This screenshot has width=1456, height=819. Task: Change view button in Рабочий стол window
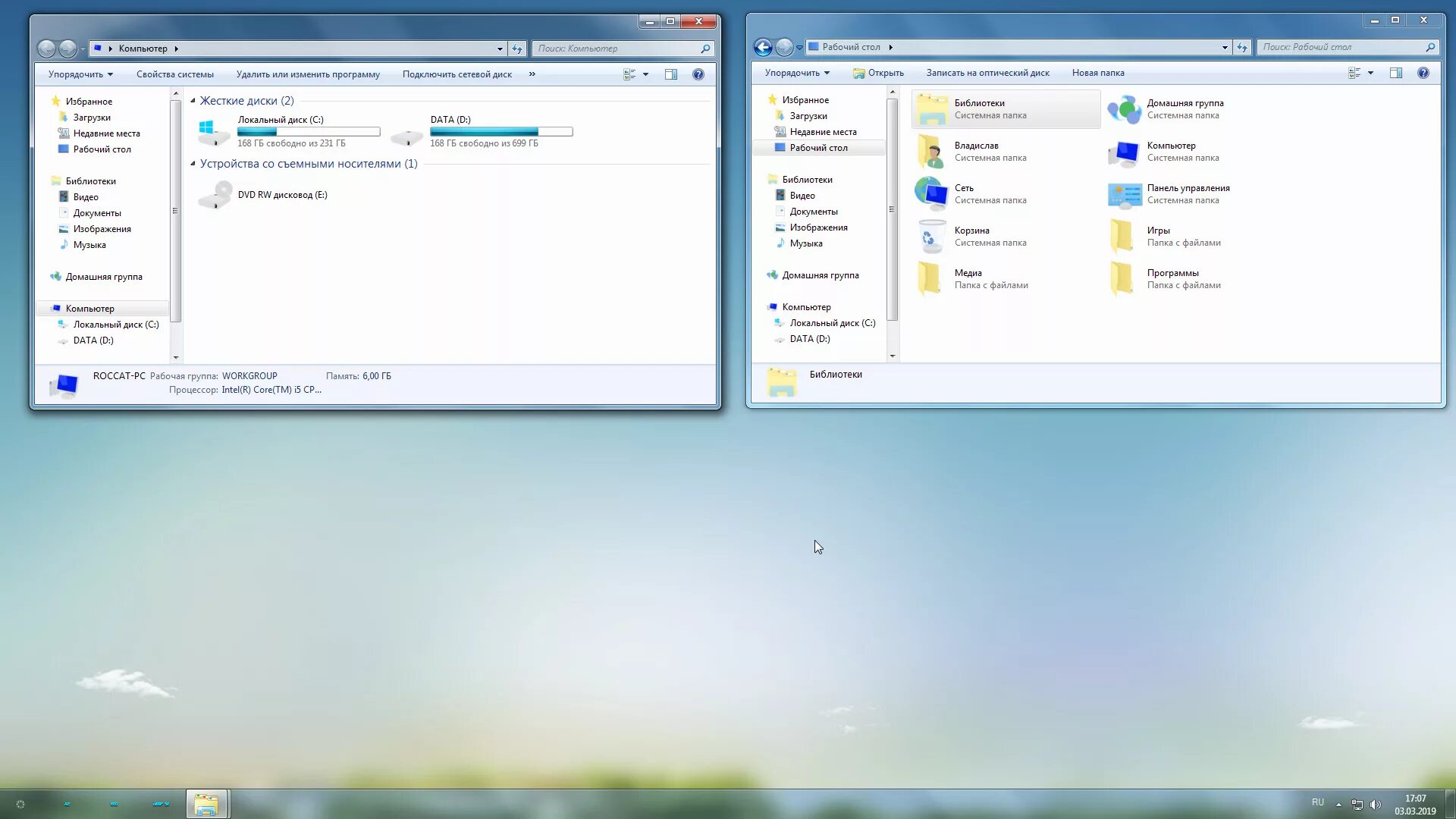(x=1354, y=73)
